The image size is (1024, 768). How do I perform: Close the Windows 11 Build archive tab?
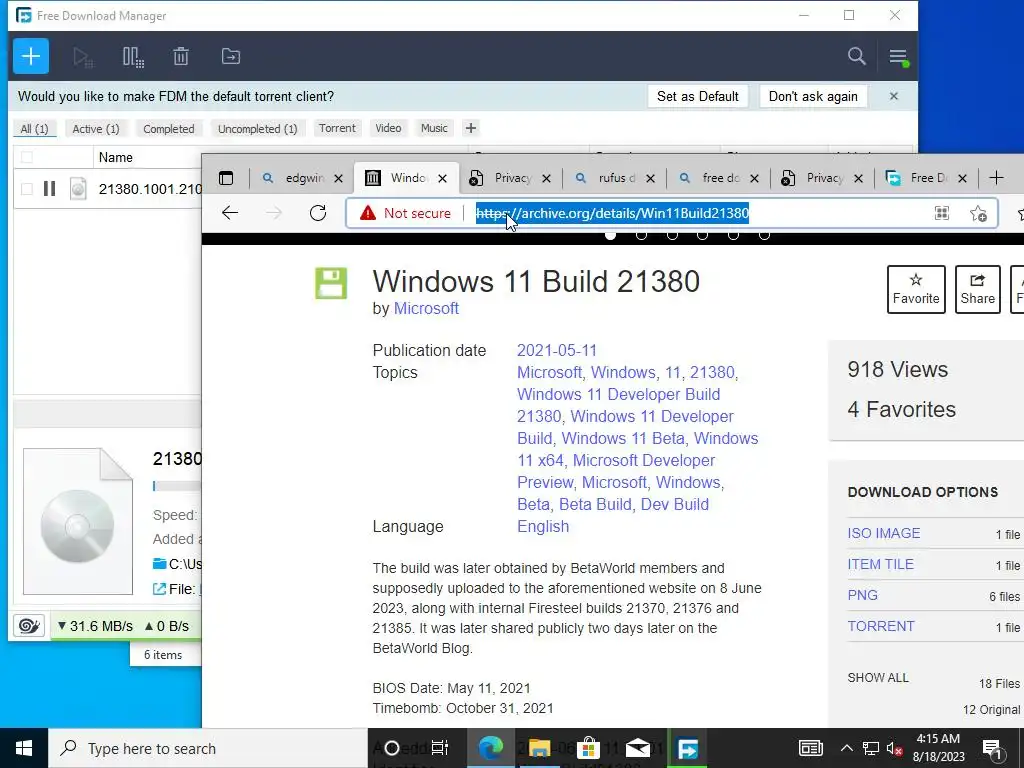pos(442,178)
